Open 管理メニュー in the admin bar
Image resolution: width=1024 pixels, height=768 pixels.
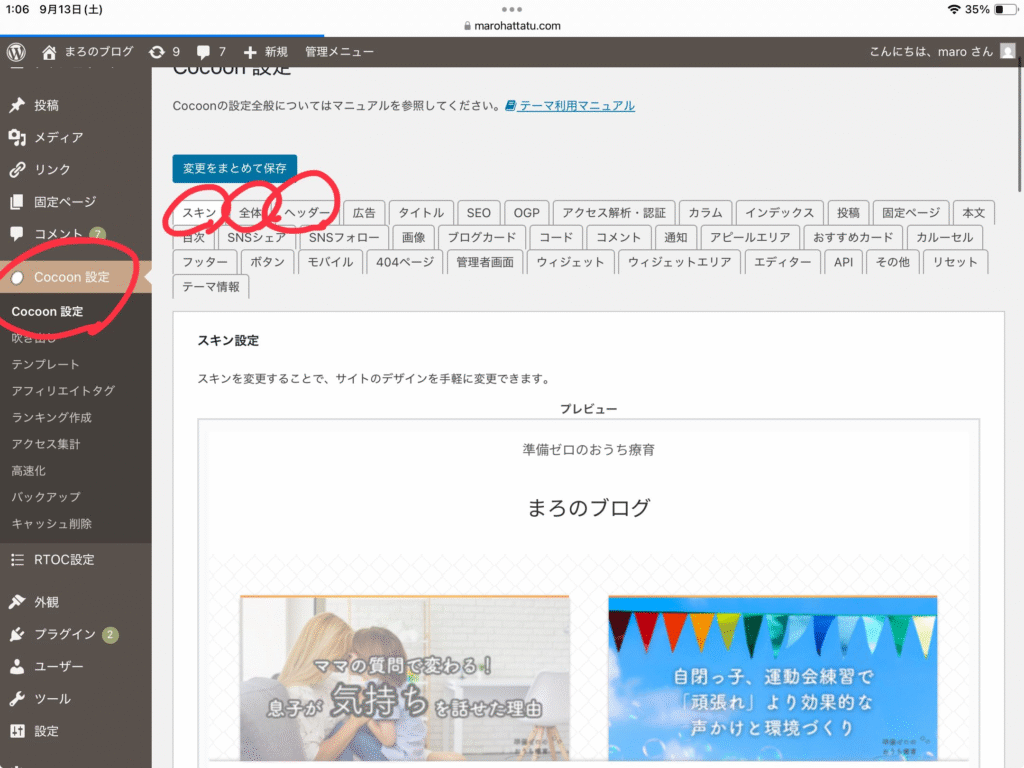coord(339,52)
